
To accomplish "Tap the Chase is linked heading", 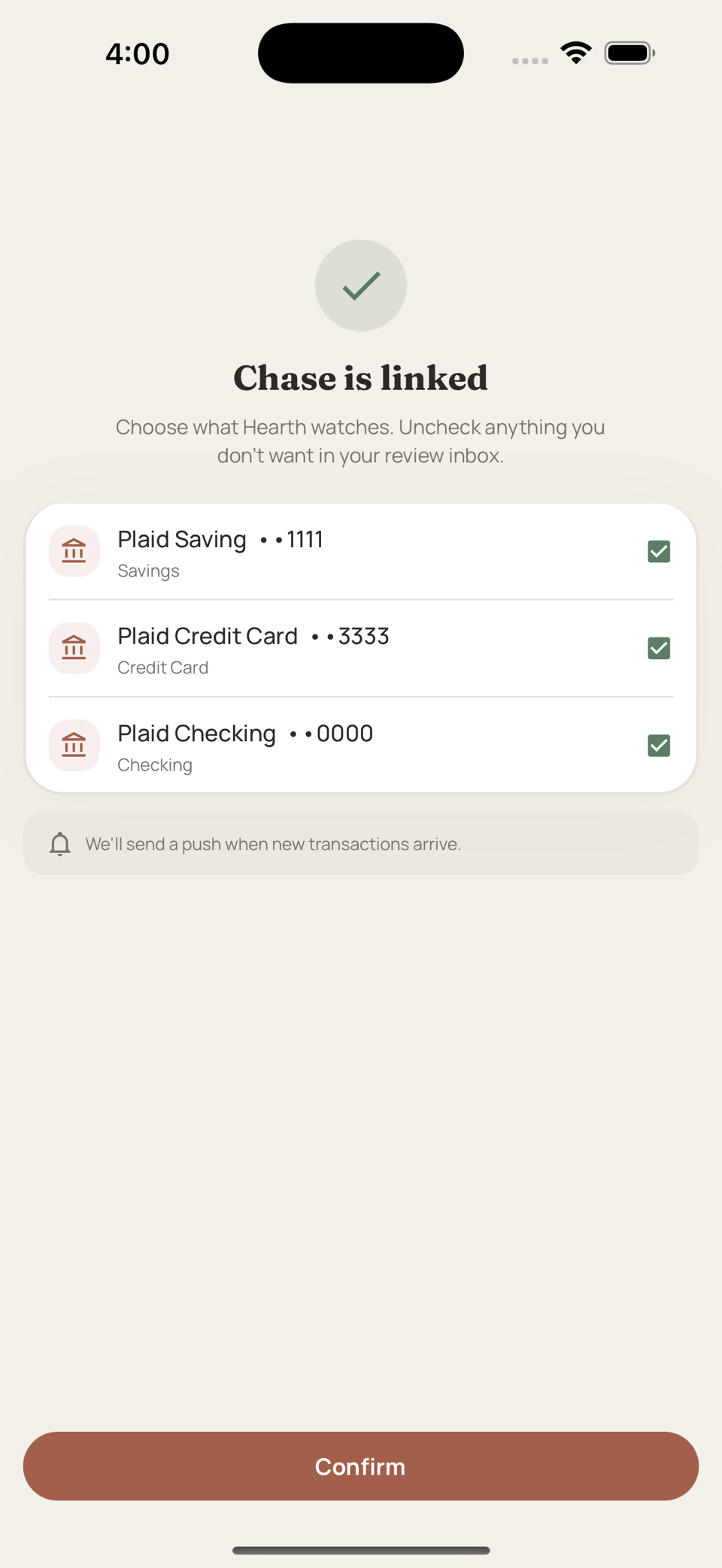I will click(x=361, y=378).
